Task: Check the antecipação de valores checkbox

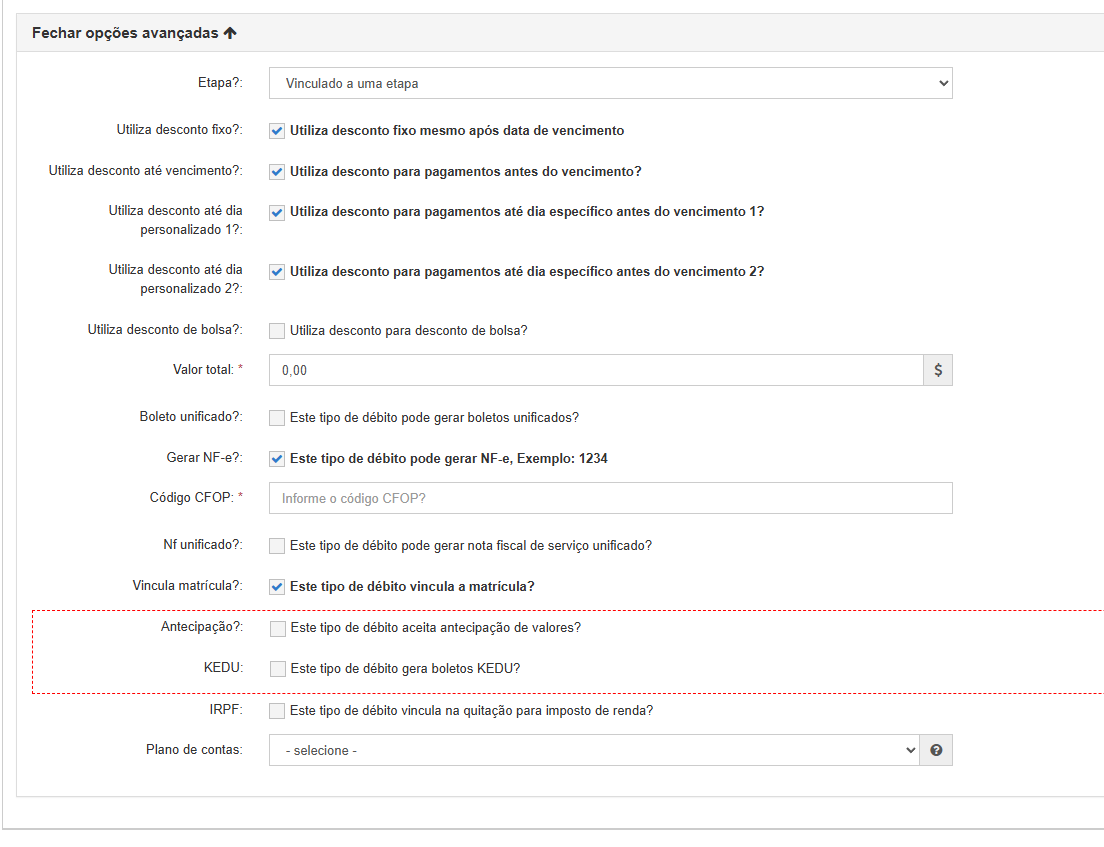Action: 277,628
